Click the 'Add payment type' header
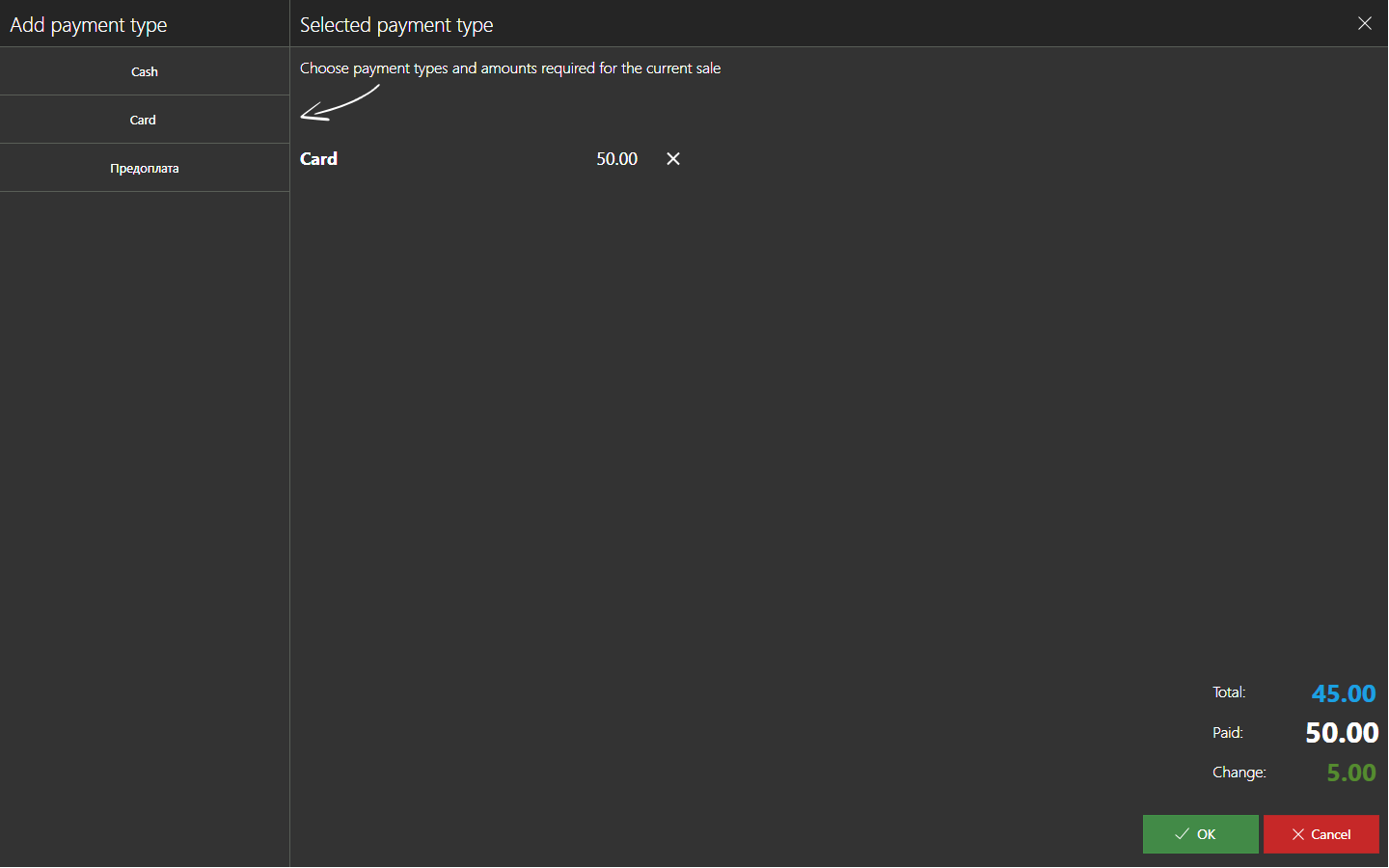 pyautogui.click(x=89, y=25)
